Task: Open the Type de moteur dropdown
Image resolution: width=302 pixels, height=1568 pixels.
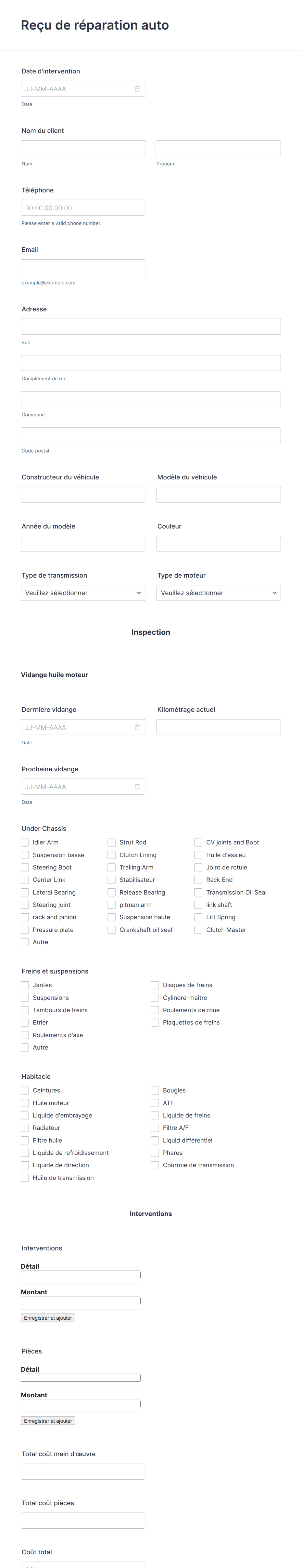Action: point(219,593)
